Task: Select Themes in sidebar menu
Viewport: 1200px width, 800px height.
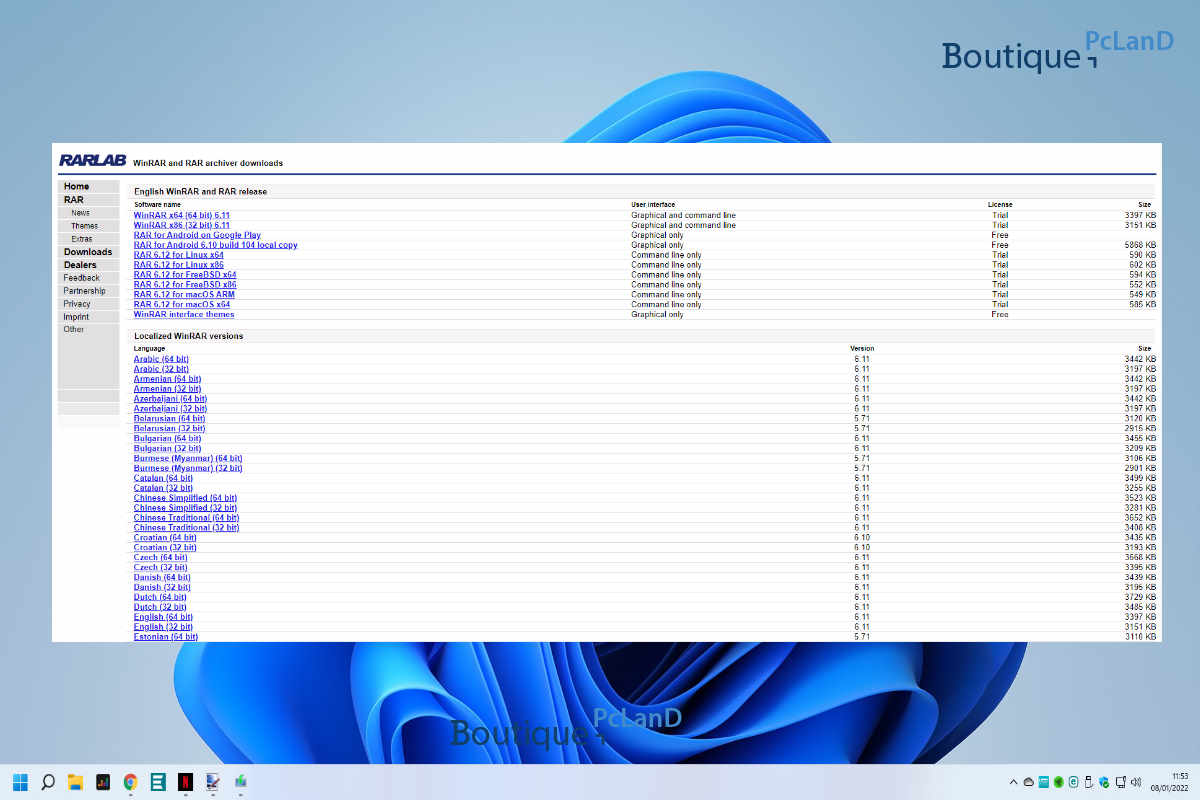Action: click(84, 226)
